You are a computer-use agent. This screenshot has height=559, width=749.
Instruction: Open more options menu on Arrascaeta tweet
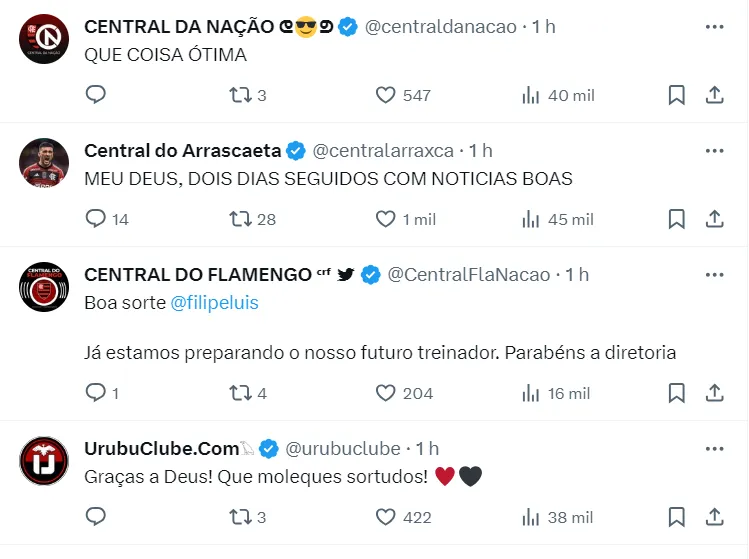tap(714, 151)
